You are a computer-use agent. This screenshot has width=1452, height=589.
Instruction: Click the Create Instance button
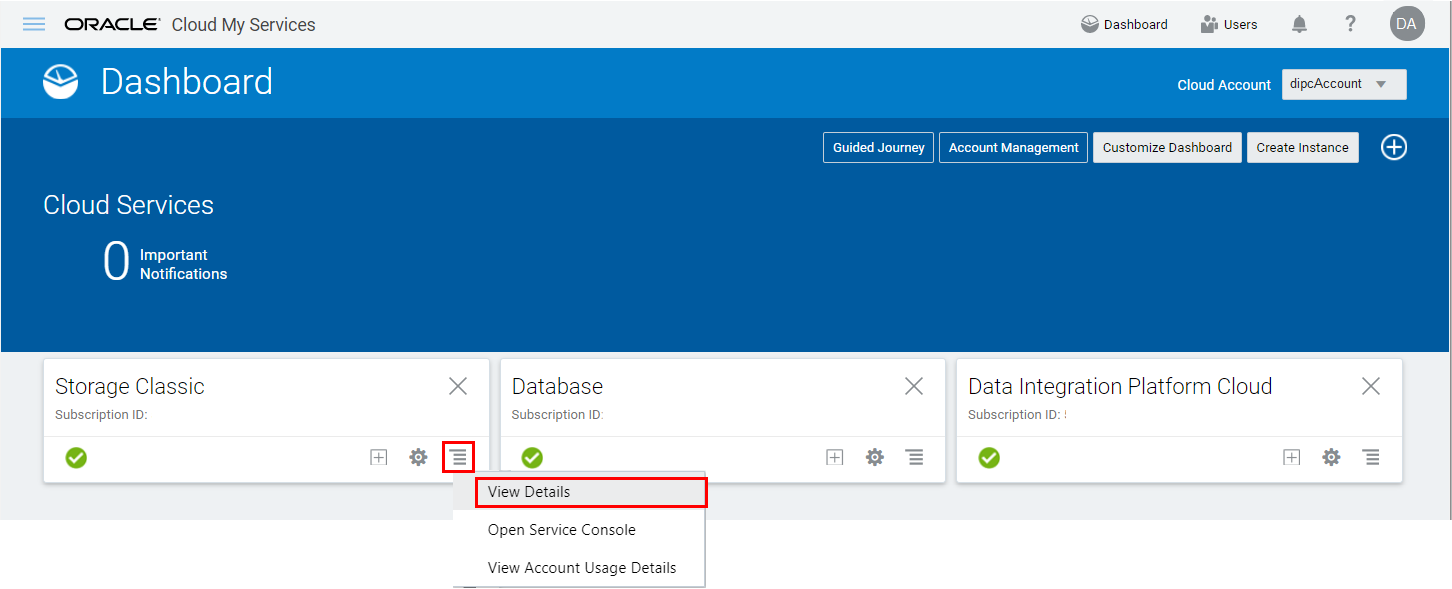[1302, 147]
